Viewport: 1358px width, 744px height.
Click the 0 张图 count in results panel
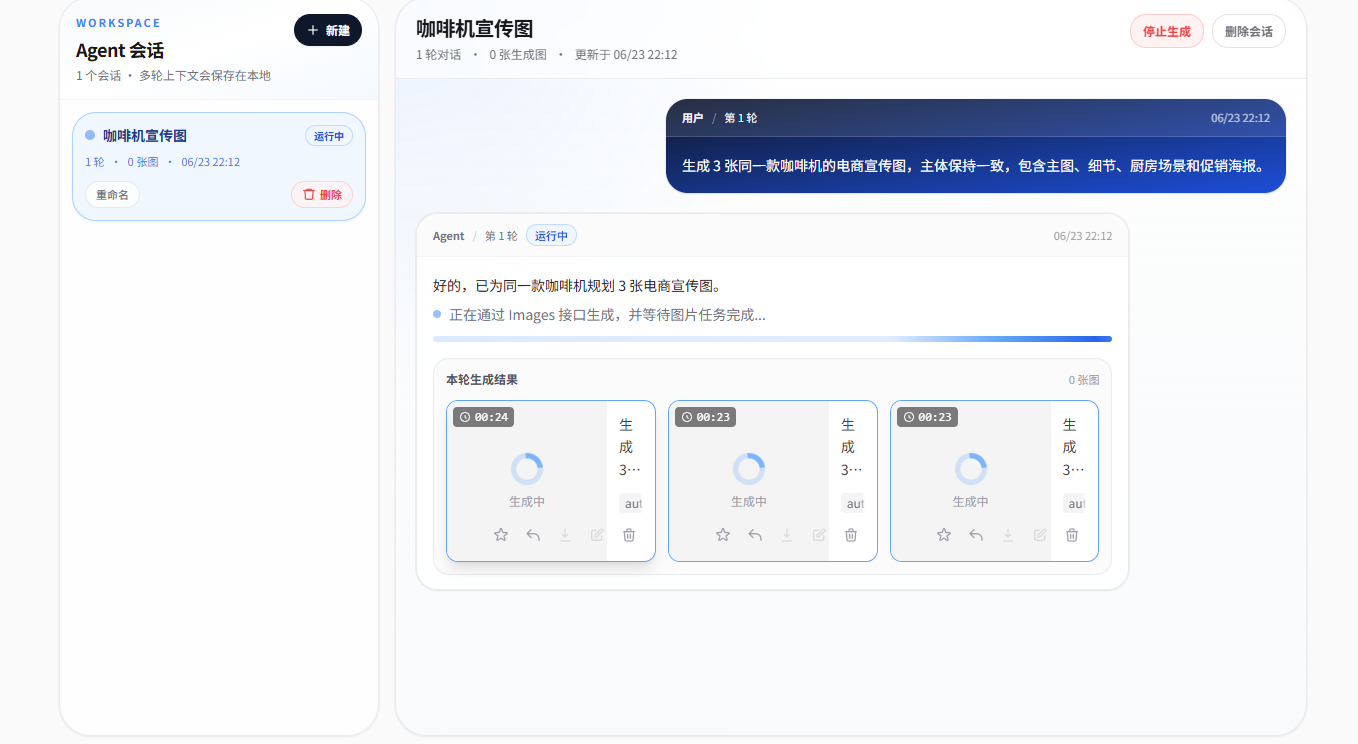click(x=1084, y=380)
